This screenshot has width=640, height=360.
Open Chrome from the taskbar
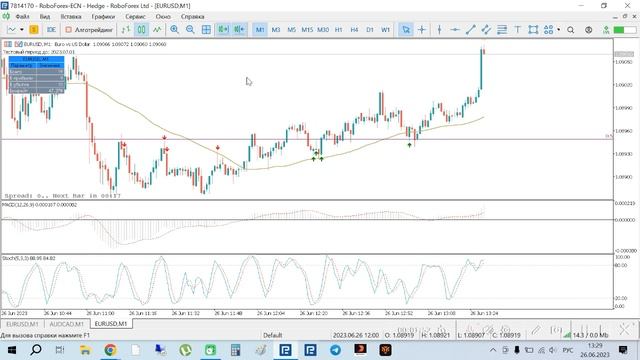pos(110,350)
